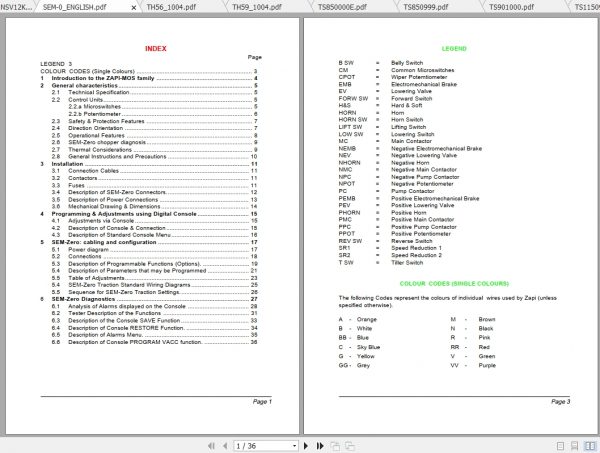Click the Page 1 footer text
This screenshot has height=453, width=600.
point(262,401)
